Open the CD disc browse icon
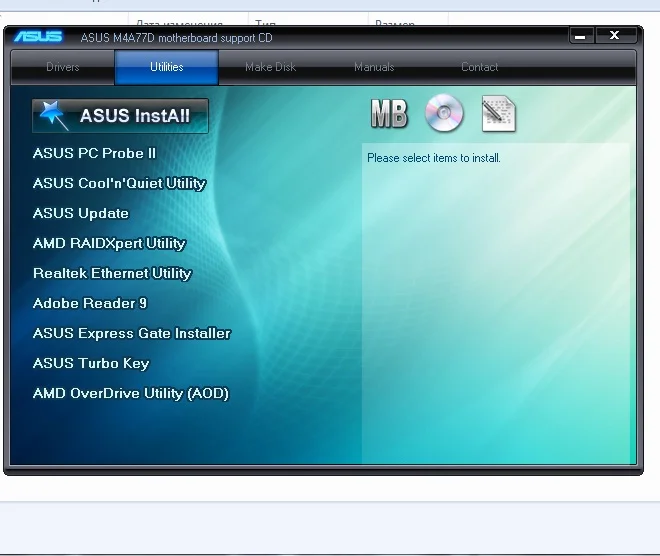This screenshot has width=660, height=556. pos(444,113)
